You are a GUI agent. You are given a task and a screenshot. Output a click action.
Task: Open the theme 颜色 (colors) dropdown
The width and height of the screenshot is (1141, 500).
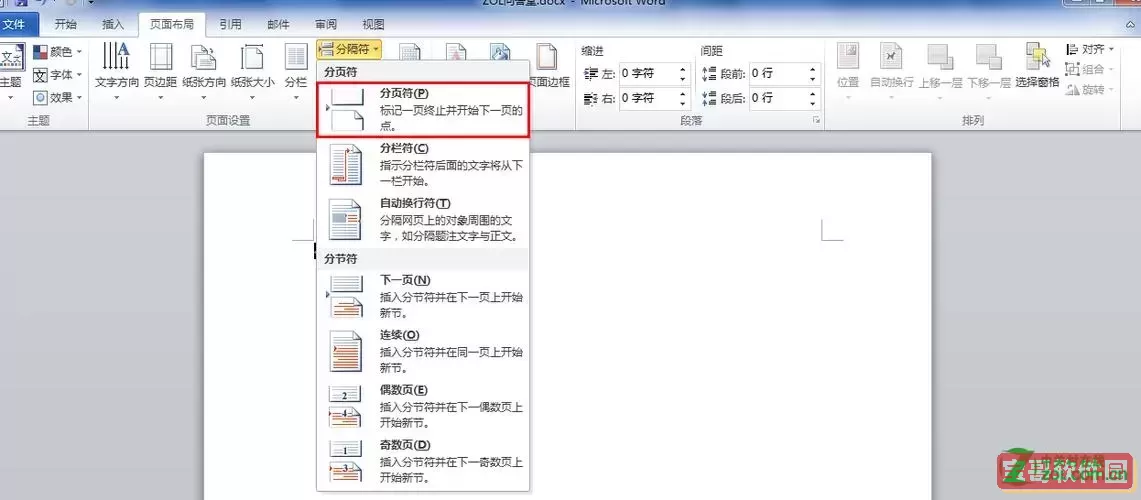(x=57, y=52)
